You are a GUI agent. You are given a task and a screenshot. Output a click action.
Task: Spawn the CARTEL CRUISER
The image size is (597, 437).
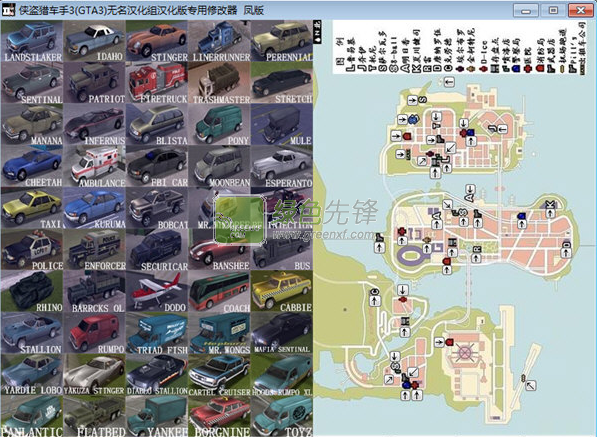219,375
